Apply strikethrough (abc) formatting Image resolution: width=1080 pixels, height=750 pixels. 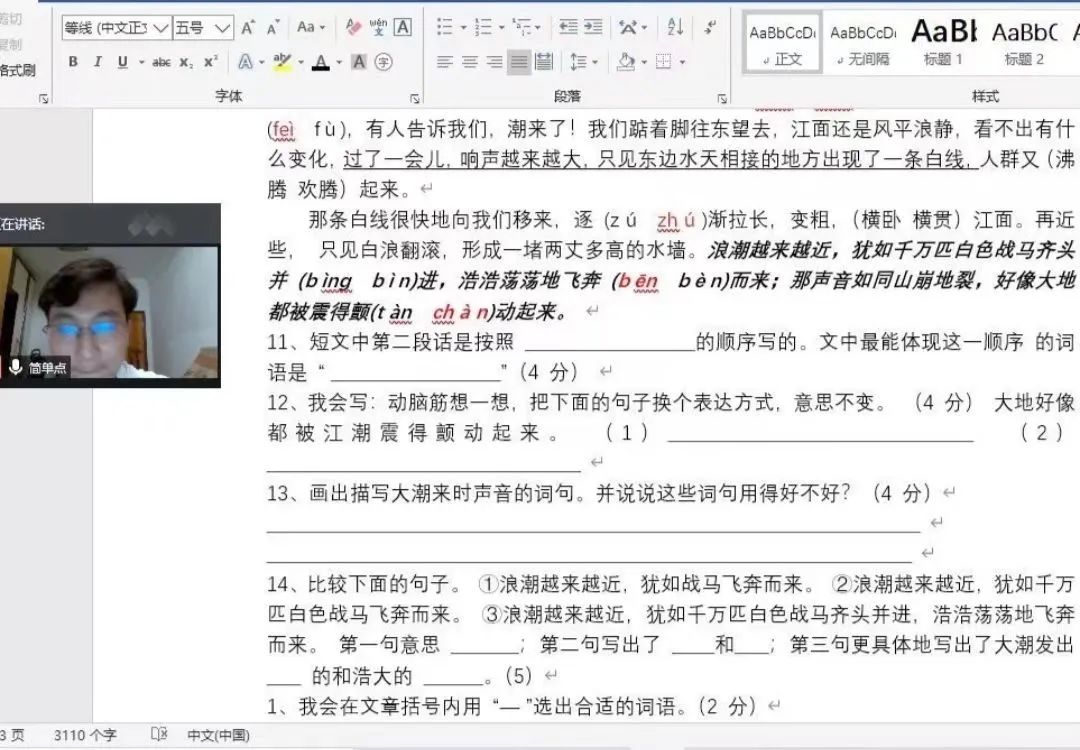click(161, 62)
